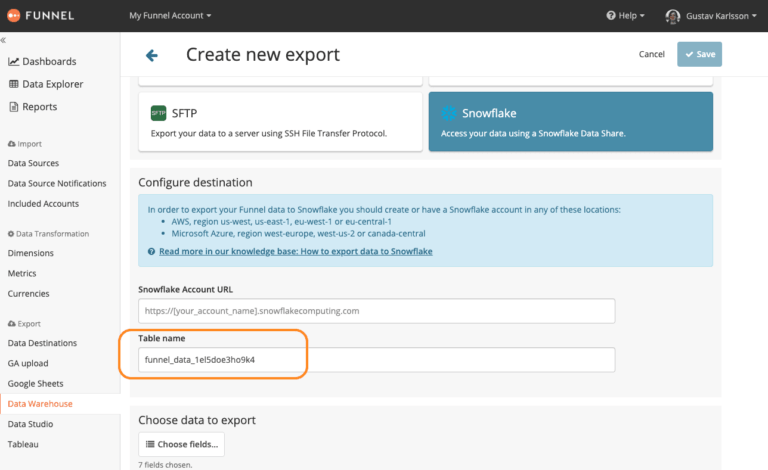Open GA upload
The height and width of the screenshot is (470, 768).
click(28, 363)
